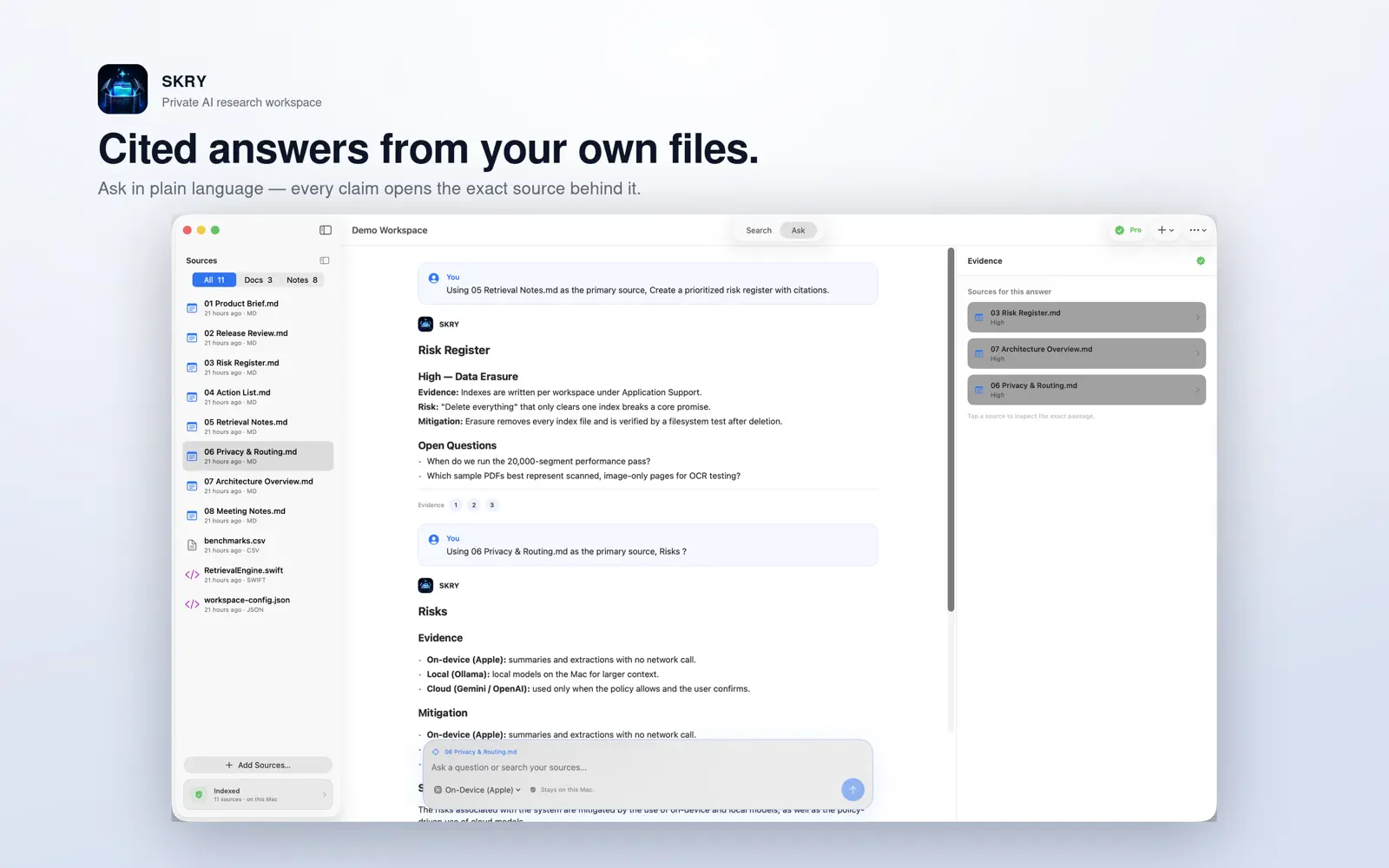Click the 06 Privacy & Routing.md context chip
This screenshot has width=1389, height=868.
[x=475, y=752]
